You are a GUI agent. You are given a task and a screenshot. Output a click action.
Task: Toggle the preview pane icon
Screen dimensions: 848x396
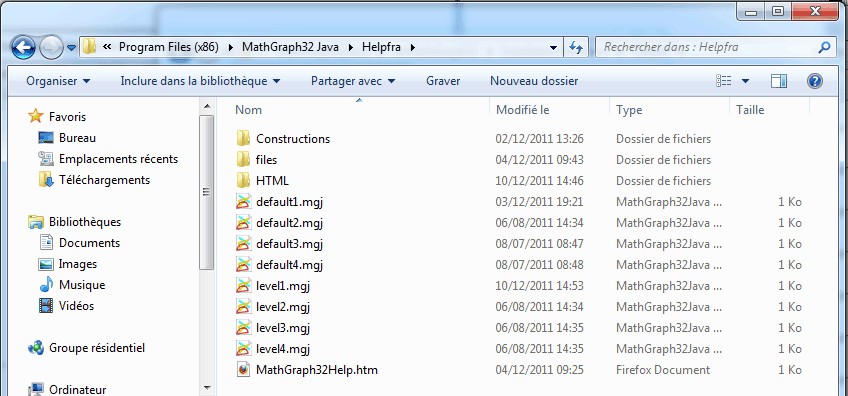[x=778, y=81]
